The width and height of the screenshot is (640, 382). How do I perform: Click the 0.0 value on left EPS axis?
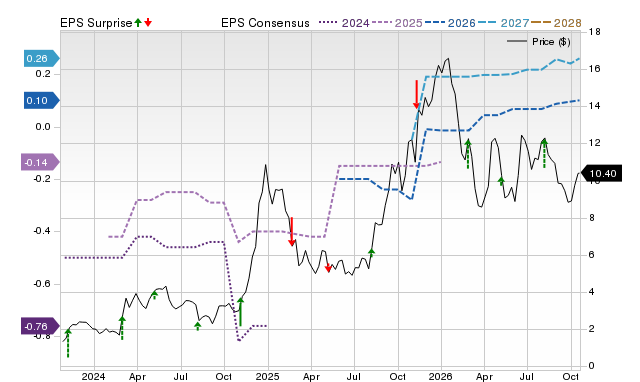pos(43,127)
